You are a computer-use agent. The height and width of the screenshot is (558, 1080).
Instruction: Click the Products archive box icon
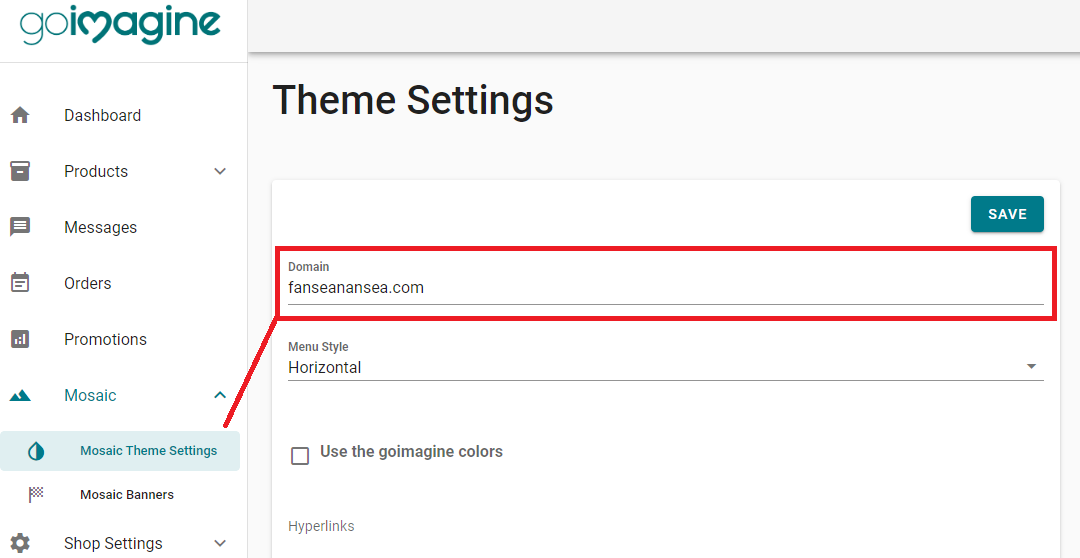coord(20,171)
